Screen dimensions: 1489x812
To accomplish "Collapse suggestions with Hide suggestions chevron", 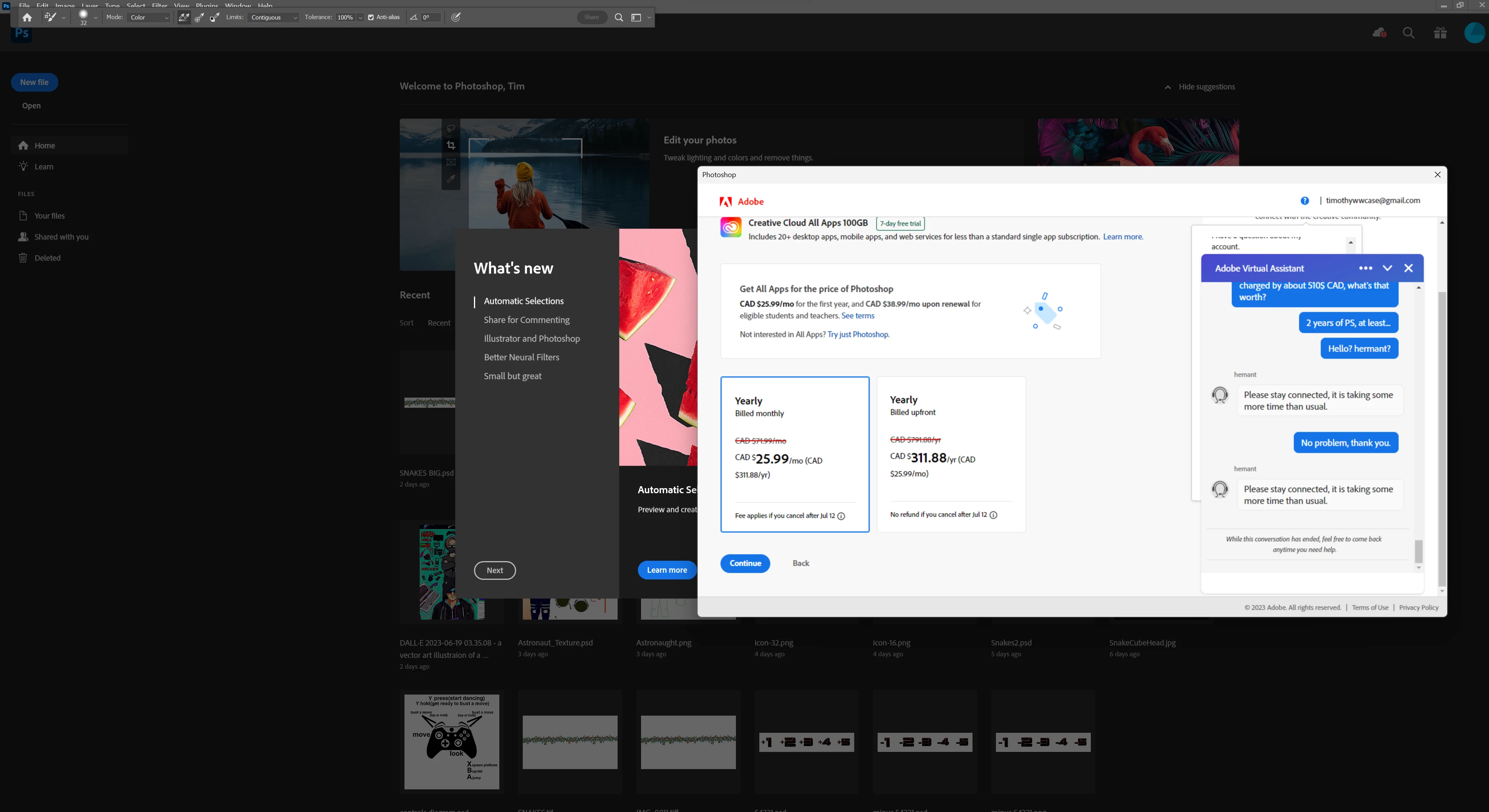I will click(x=1168, y=87).
